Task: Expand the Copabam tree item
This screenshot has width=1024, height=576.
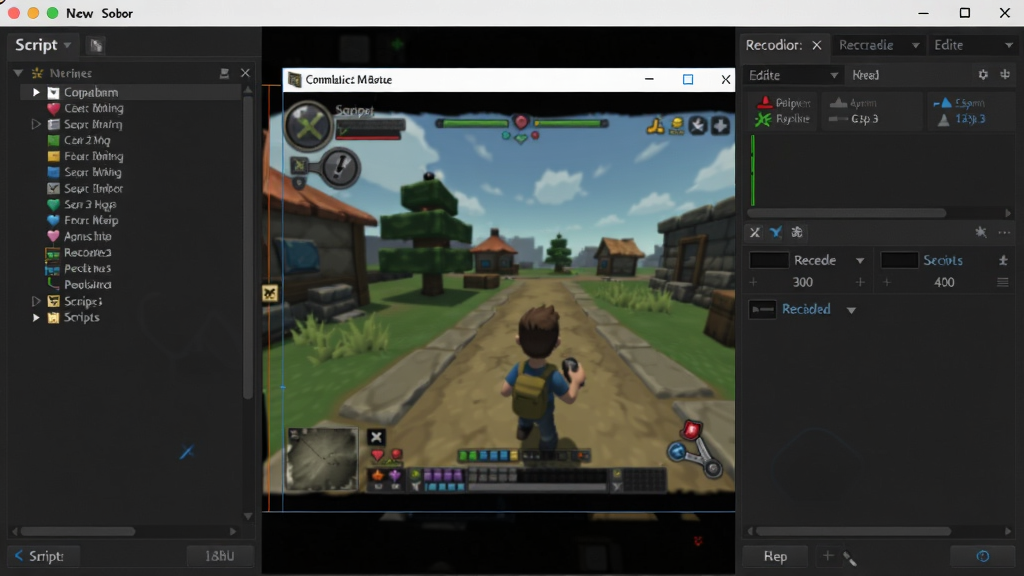Action: [37, 92]
